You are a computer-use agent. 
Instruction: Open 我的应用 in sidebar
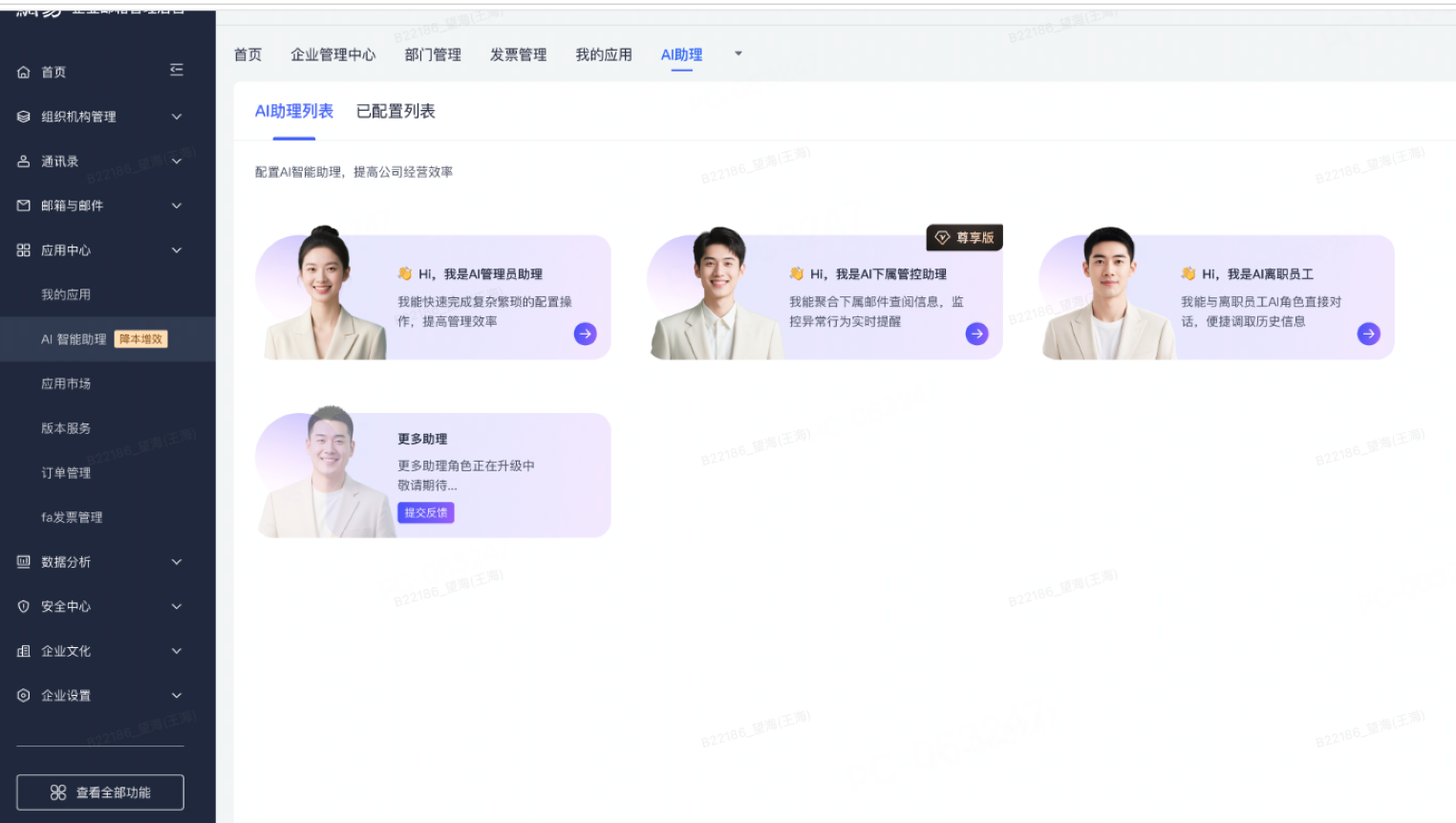pos(66,294)
